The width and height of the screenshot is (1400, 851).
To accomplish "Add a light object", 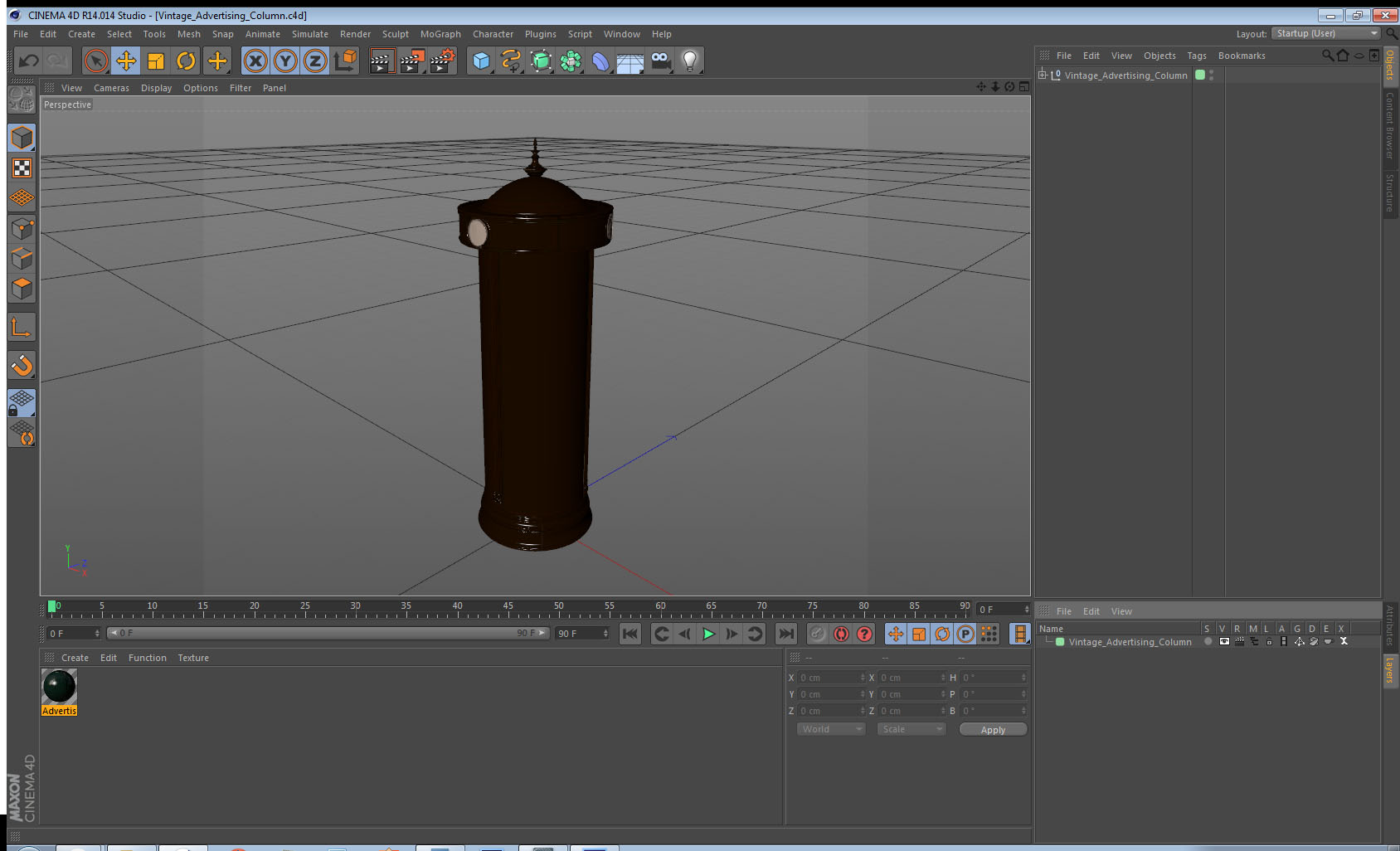I will click(690, 61).
